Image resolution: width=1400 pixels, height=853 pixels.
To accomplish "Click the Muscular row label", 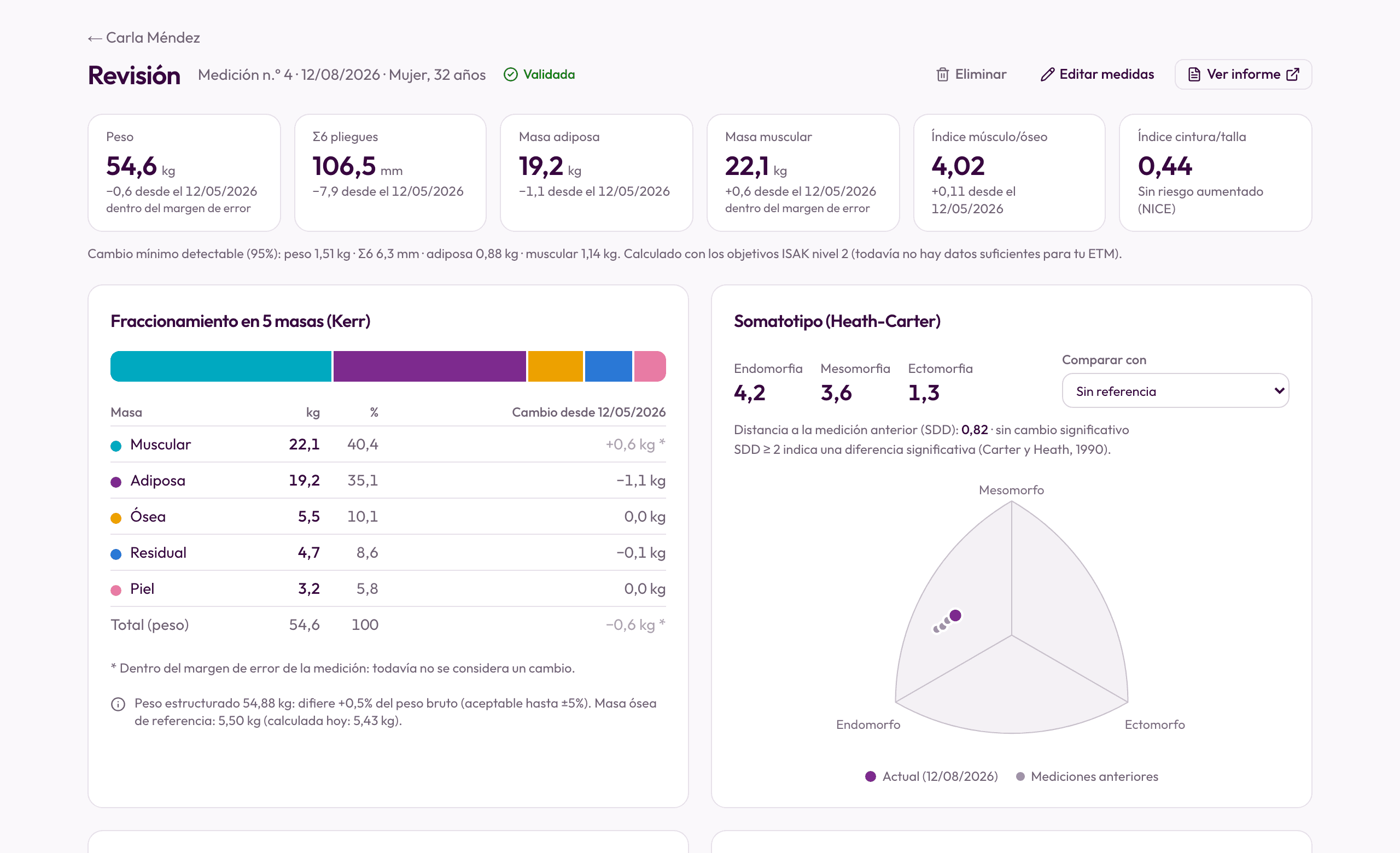I will (x=160, y=444).
